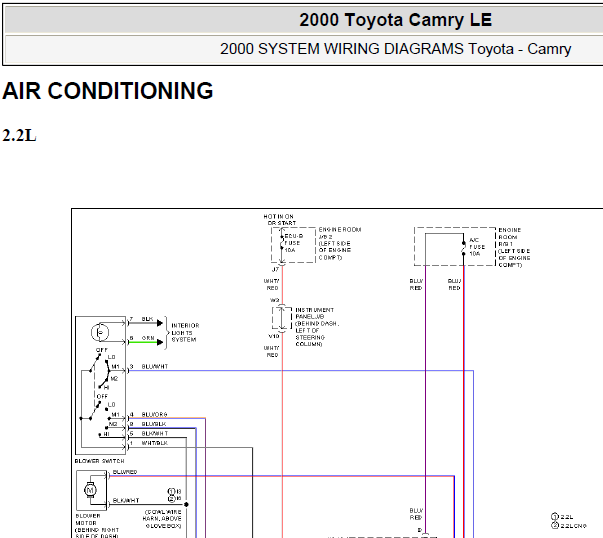Select the illumination lamp symbol in blower switch
Screen dimensions: 603x538
(100, 332)
